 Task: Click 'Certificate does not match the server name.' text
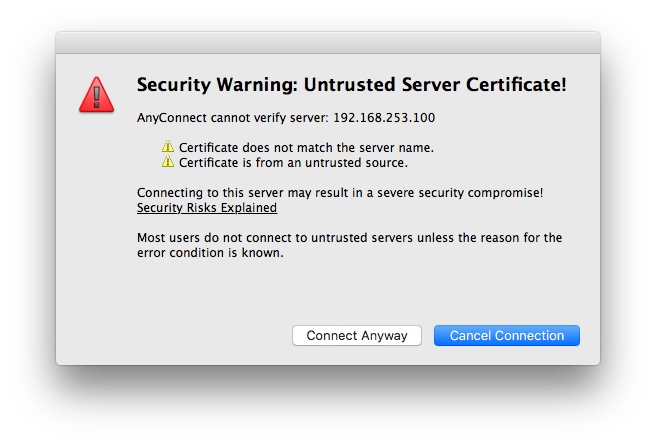[306, 148]
